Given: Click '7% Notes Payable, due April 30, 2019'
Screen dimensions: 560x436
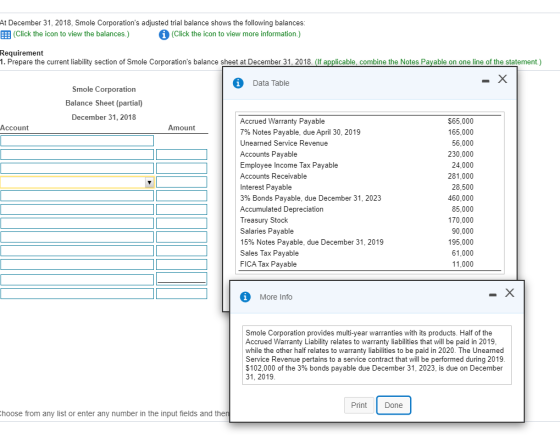Looking at the screenshot, I should [300, 132].
